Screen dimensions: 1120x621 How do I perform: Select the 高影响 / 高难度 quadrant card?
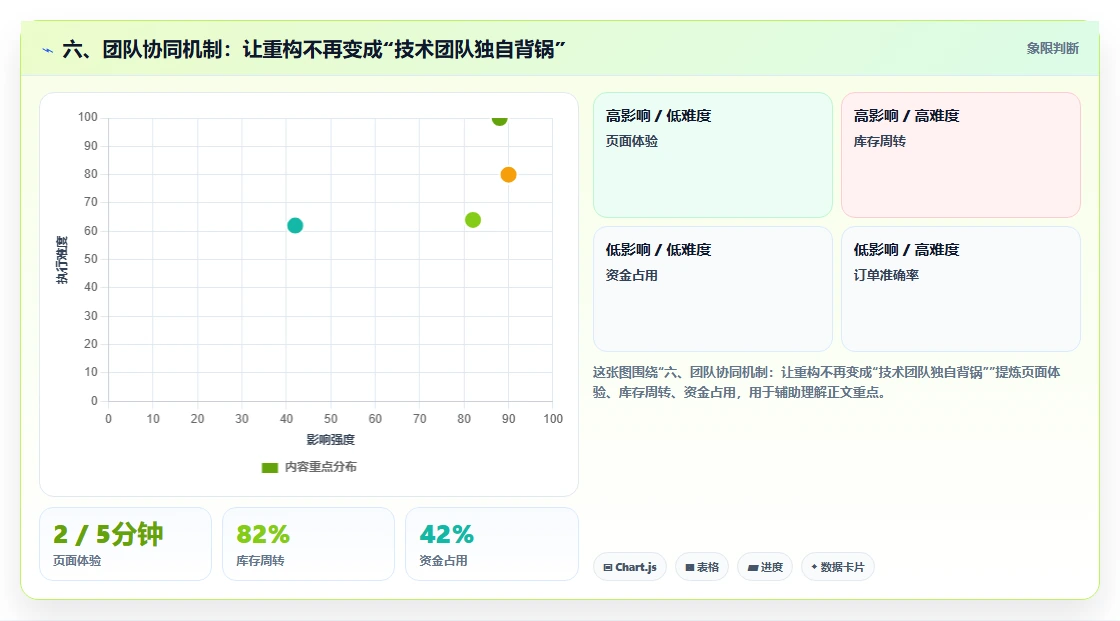pos(961,154)
